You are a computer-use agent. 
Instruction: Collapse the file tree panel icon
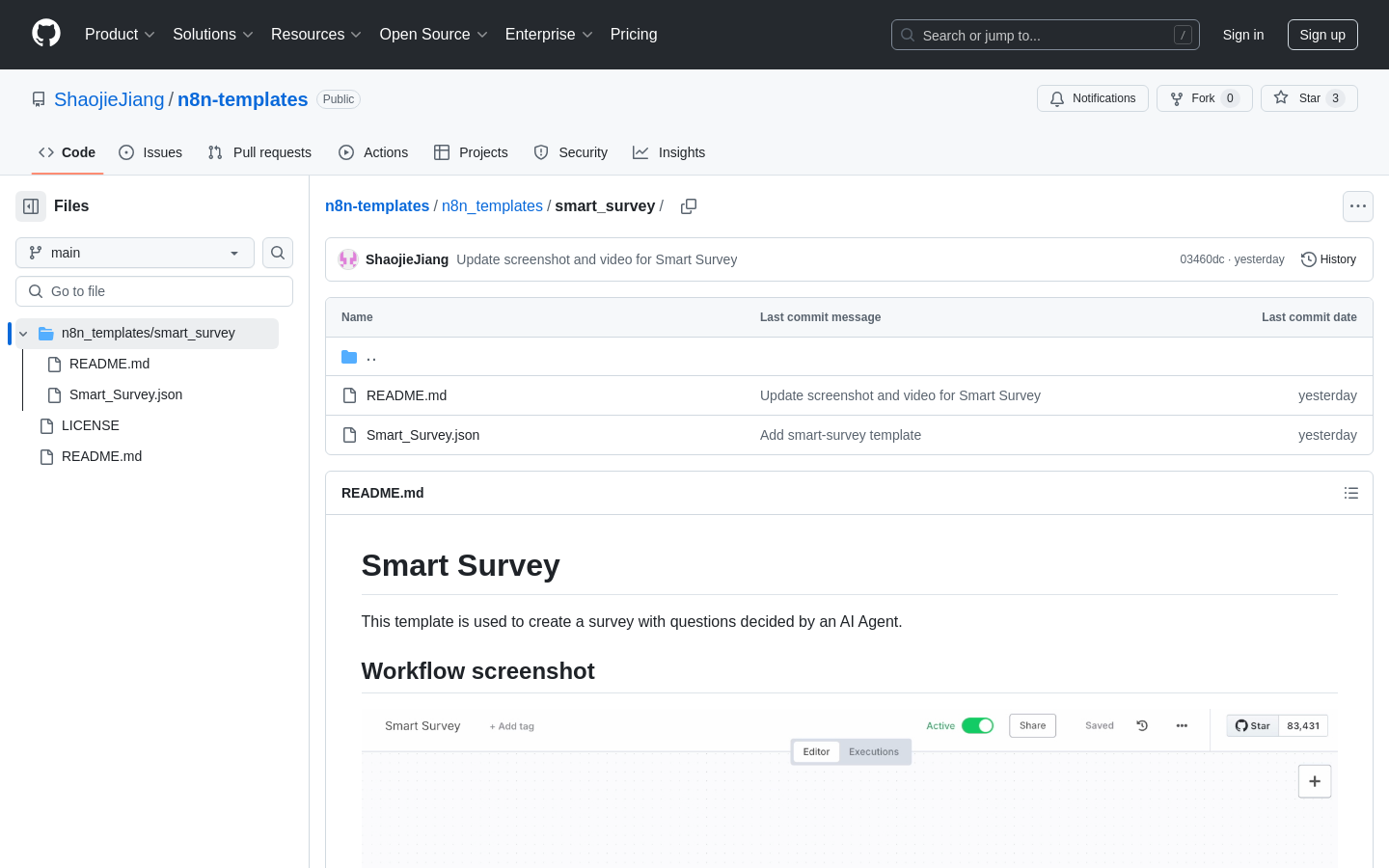31,206
